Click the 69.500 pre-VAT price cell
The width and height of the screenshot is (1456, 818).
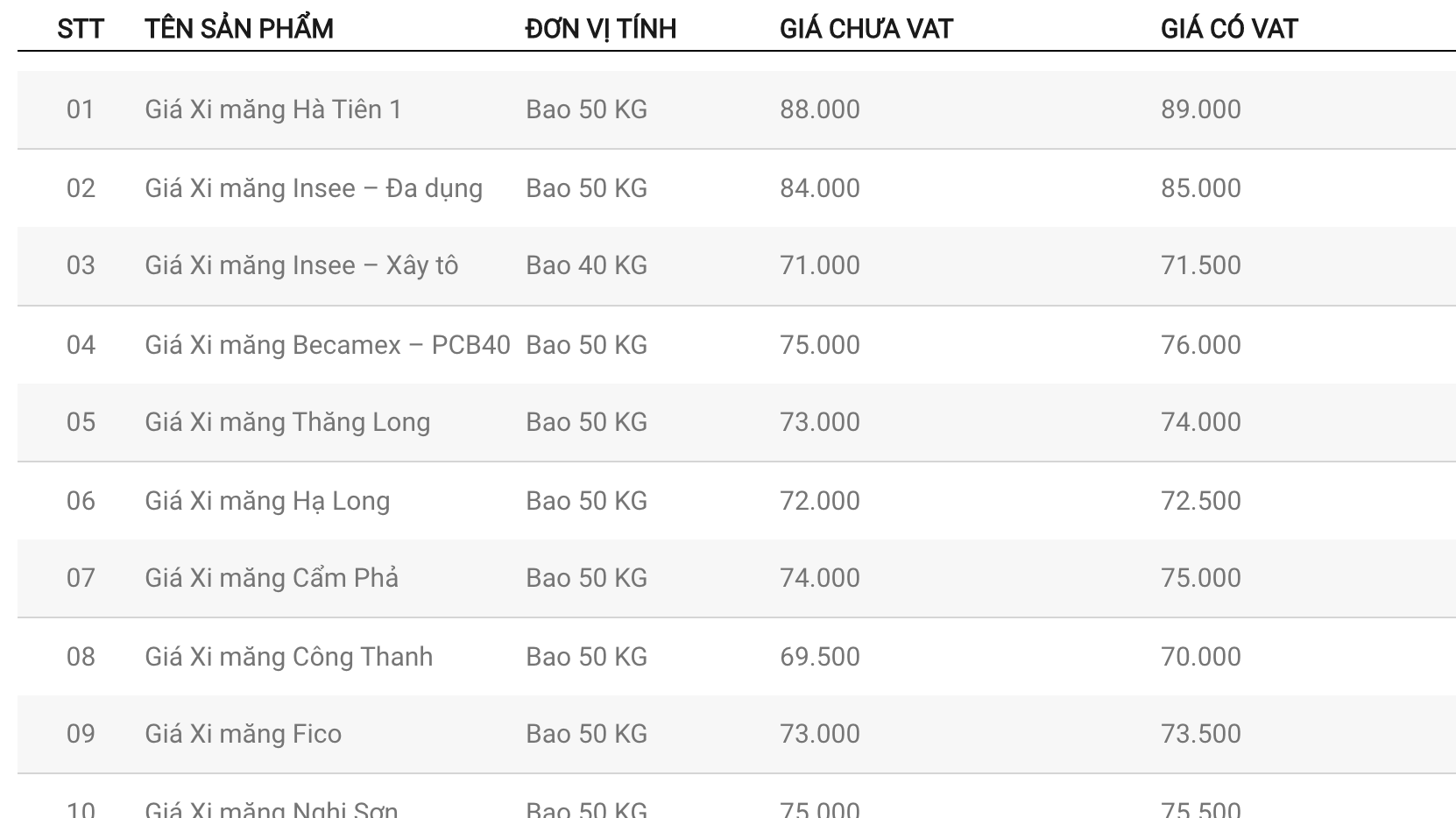point(820,657)
